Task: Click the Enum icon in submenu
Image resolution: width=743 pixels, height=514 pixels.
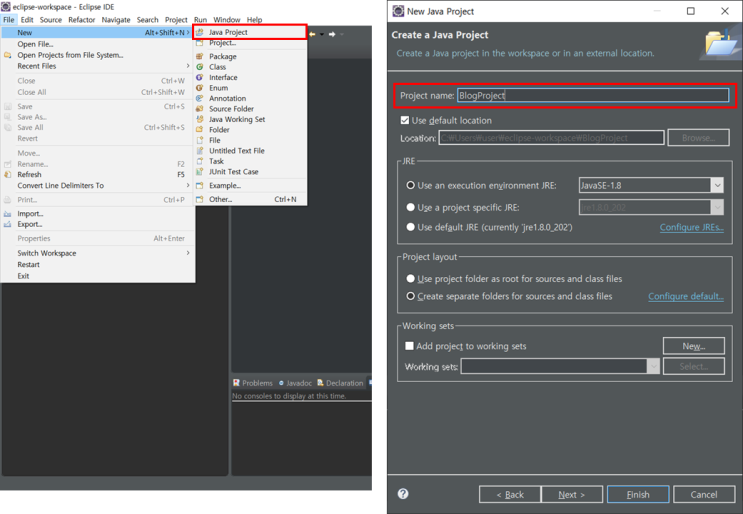Action: click(200, 88)
